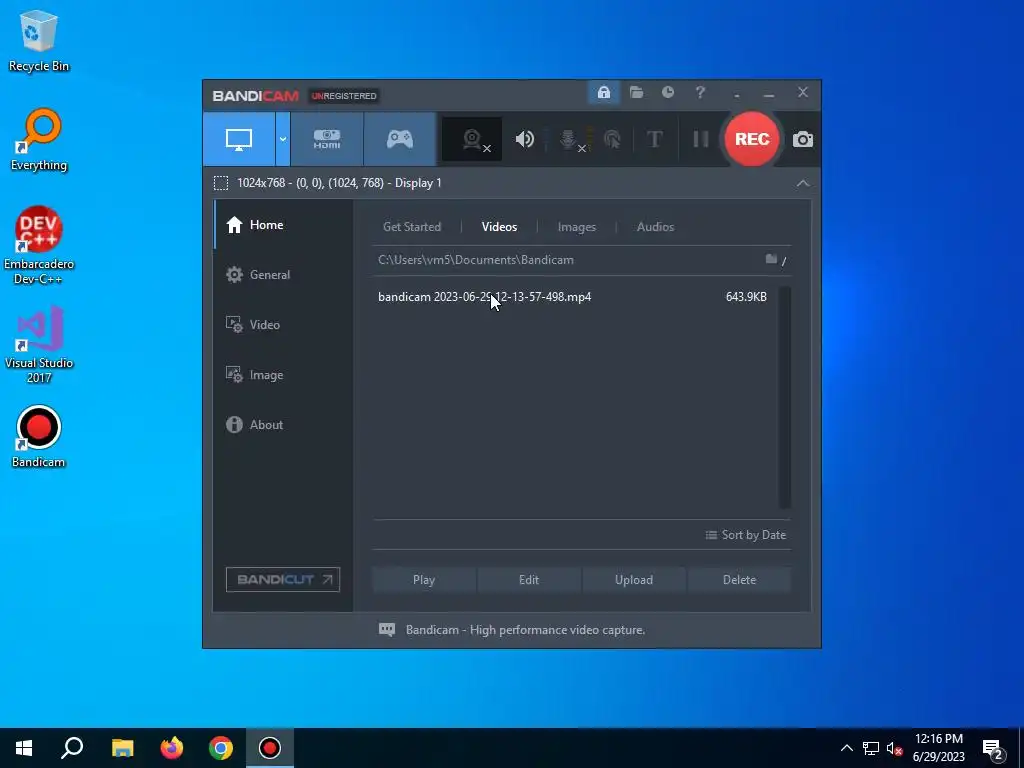Screen dimensions: 1024x768
Task: Toggle microphone recording icon
Action: 569,139
